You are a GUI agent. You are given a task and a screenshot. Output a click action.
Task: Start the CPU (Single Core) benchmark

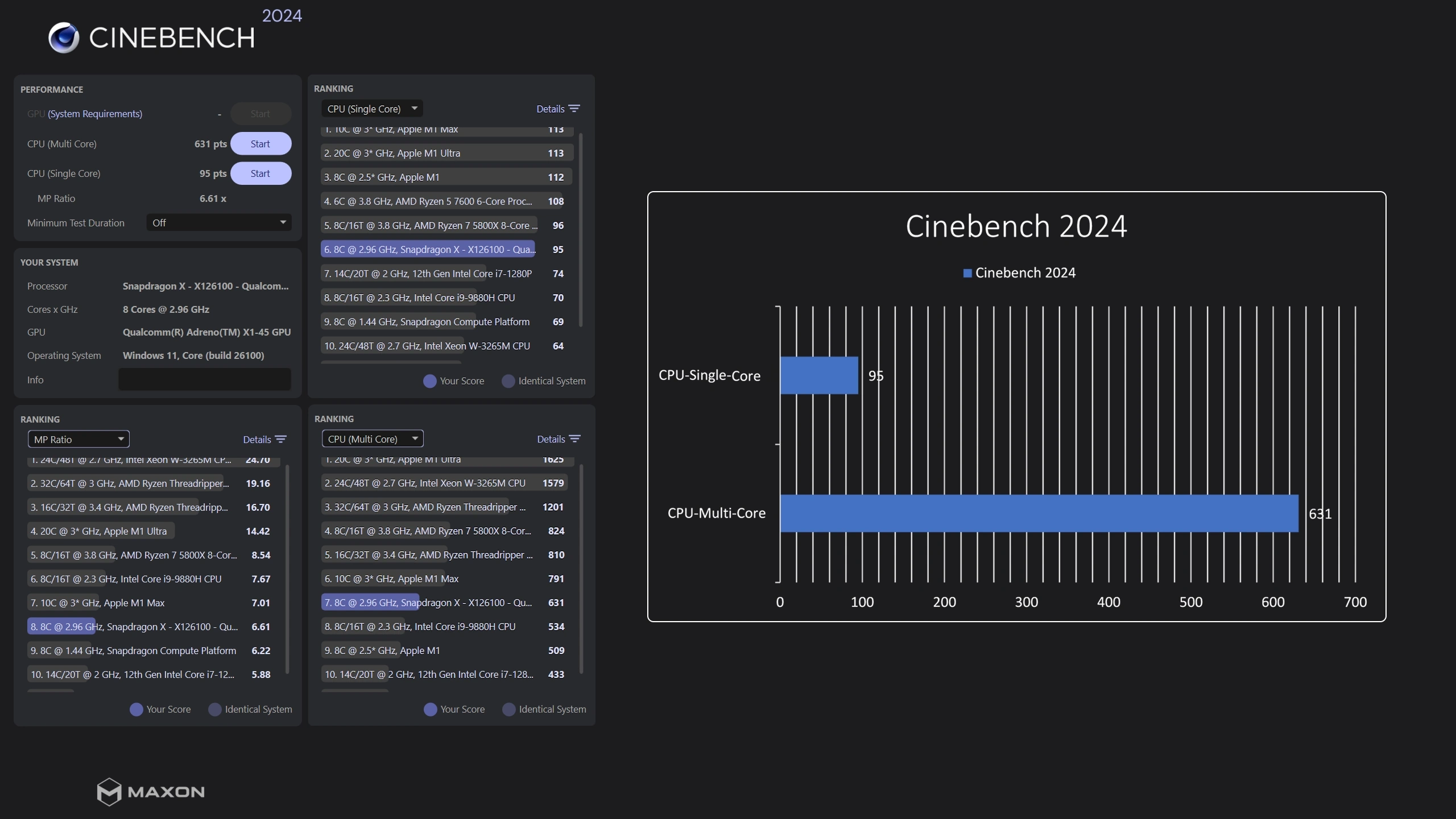point(260,173)
